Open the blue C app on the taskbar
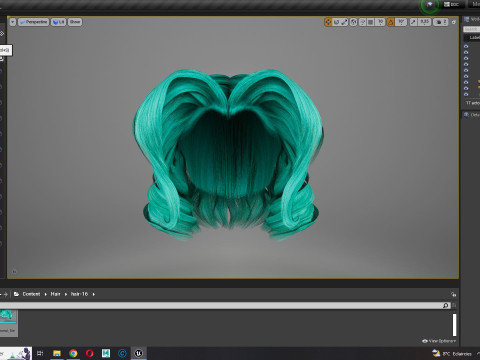The width and height of the screenshot is (480, 360). [x=122, y=353]
